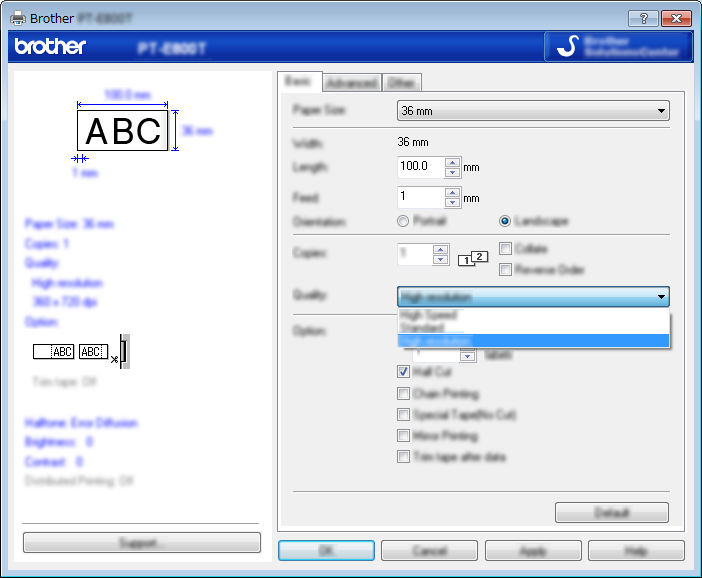Increase the Feed value with up arrow
The image size is (702, 578).
pos(453,193)
